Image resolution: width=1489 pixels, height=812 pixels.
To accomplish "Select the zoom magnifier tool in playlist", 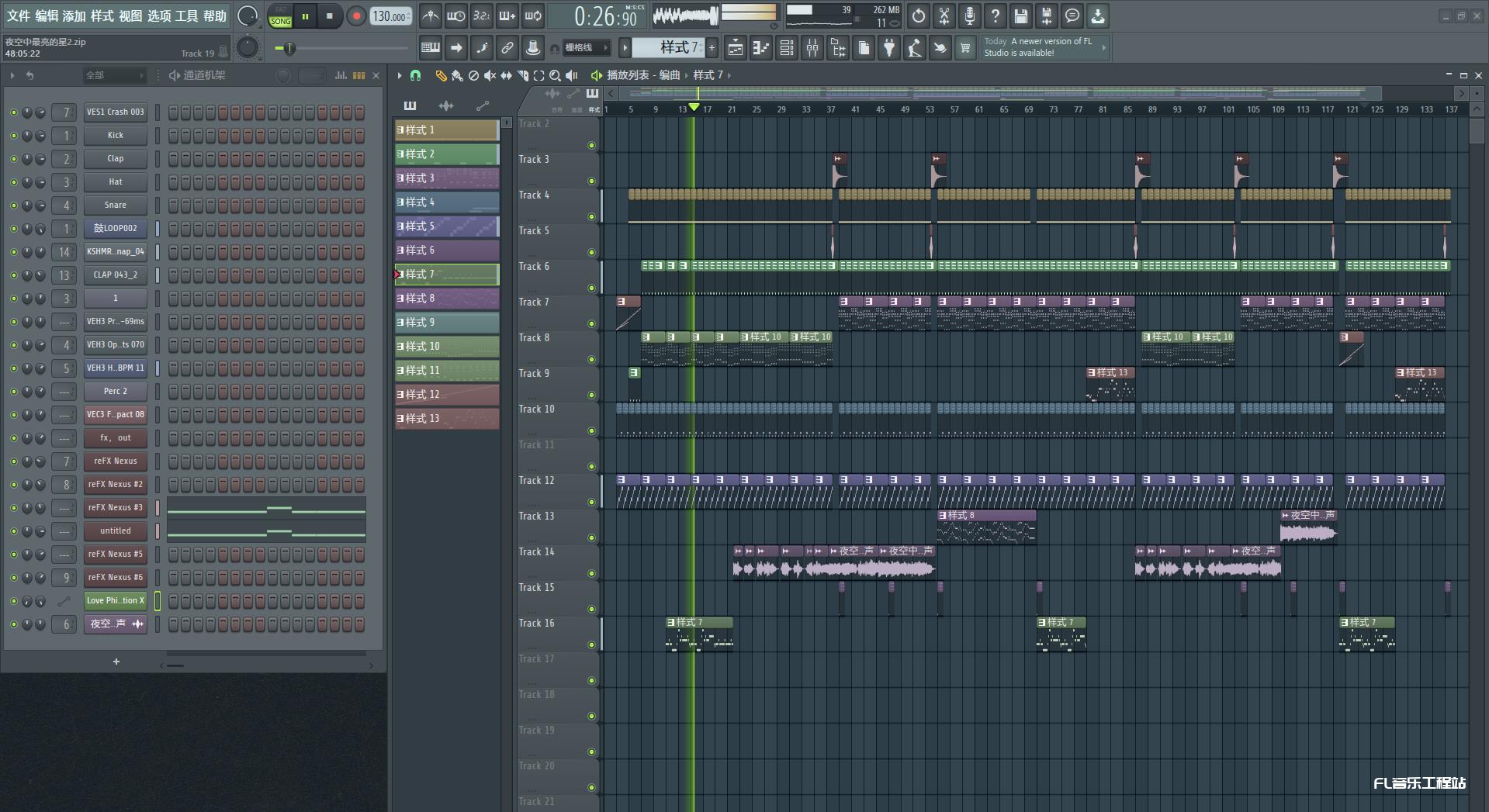I will pos(555,75).
